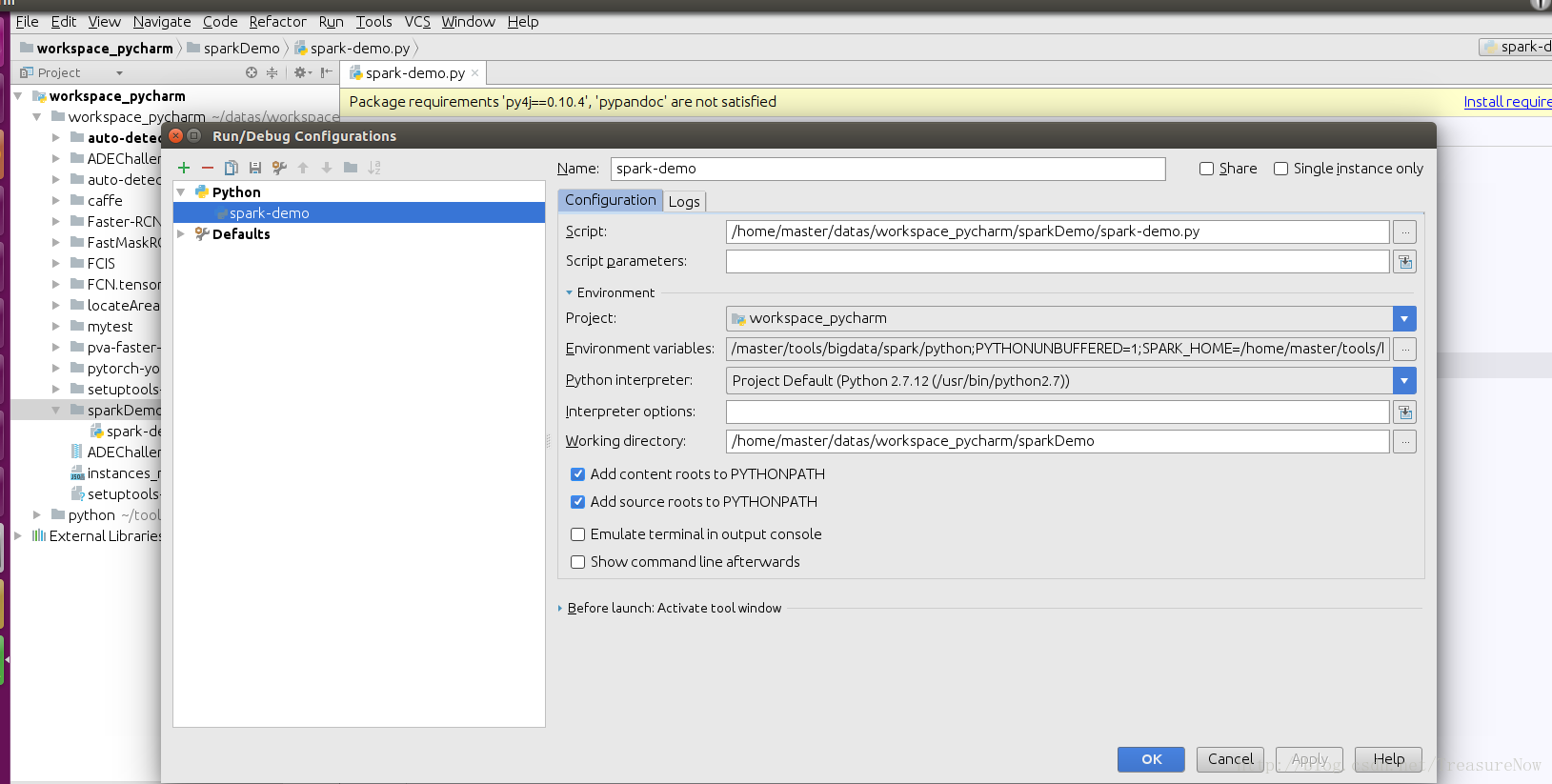Create a new configuration folder
Image resolution: width=1552 pixels, height=784 pixels.
click(x=351, y=168)
